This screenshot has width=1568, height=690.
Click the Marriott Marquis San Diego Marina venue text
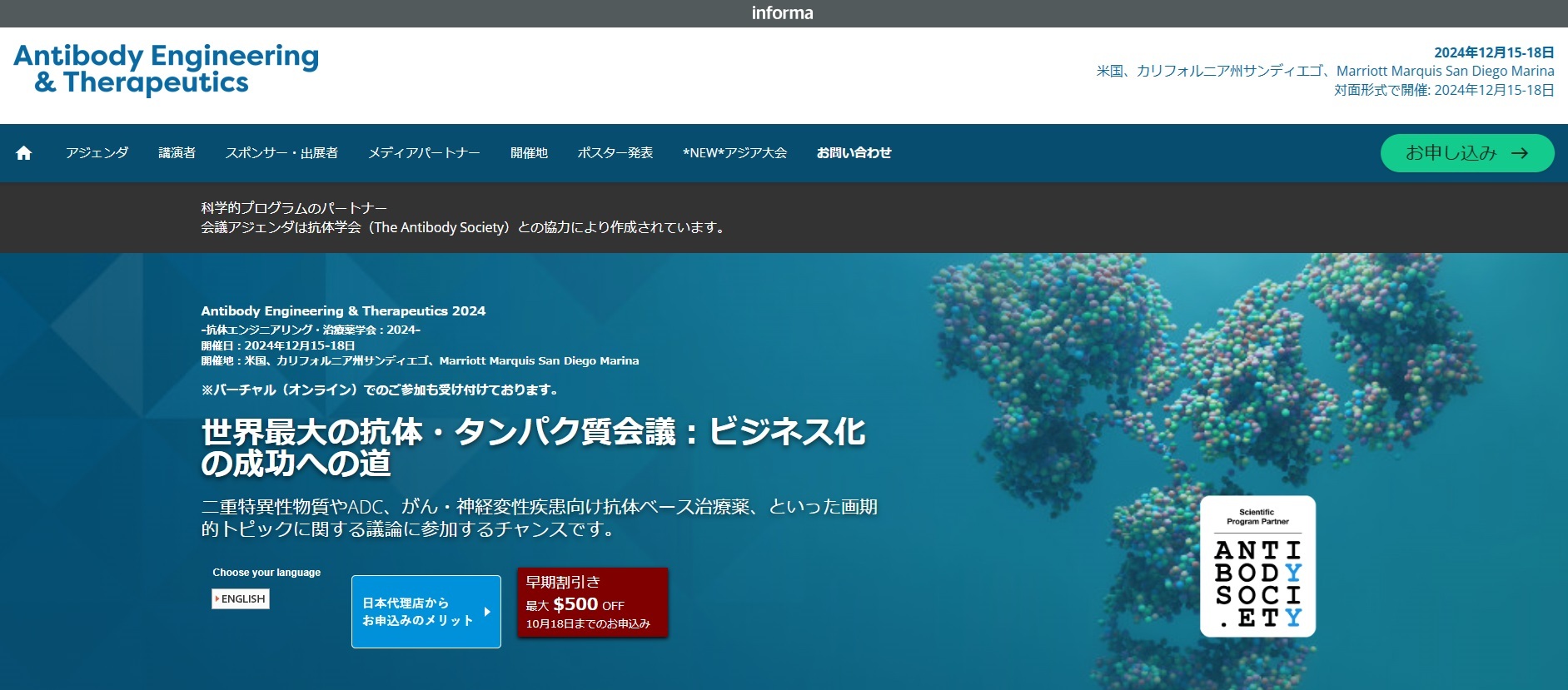click(1446, 72)
